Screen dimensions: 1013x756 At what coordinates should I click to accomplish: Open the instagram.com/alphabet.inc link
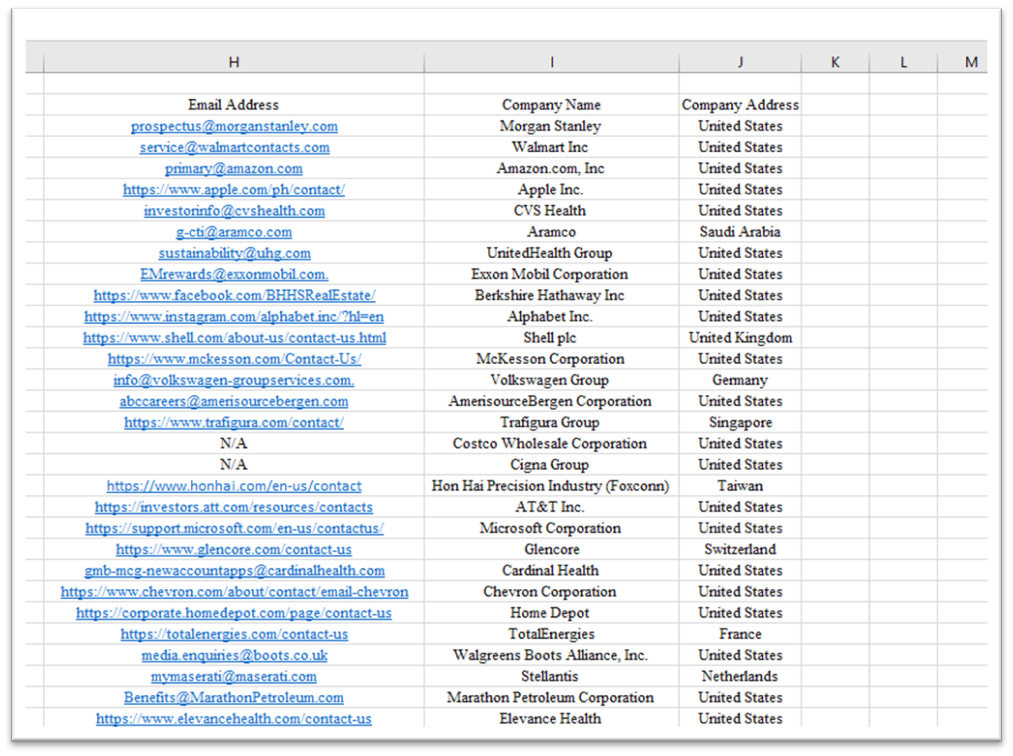click(234, 317)
